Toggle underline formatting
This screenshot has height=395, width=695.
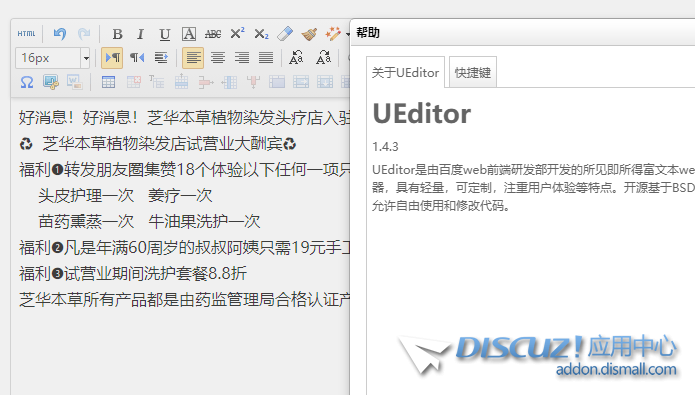coord(164,34)
